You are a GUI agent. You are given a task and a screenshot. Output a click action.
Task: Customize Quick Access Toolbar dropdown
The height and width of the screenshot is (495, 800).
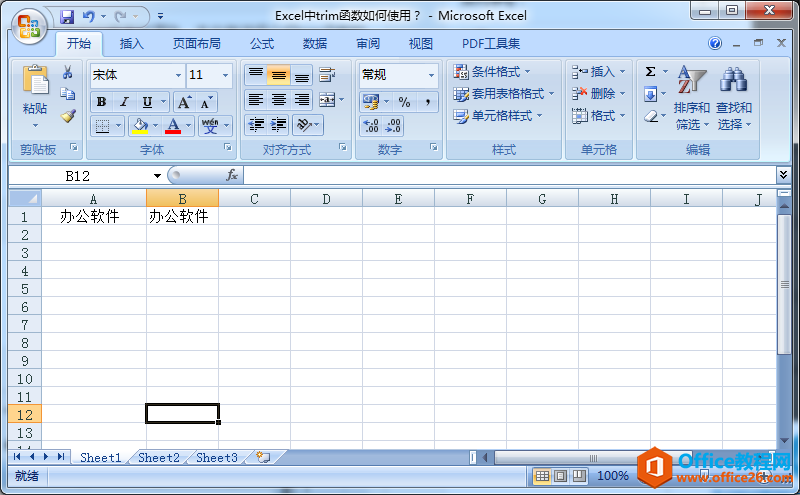point(160,17)
